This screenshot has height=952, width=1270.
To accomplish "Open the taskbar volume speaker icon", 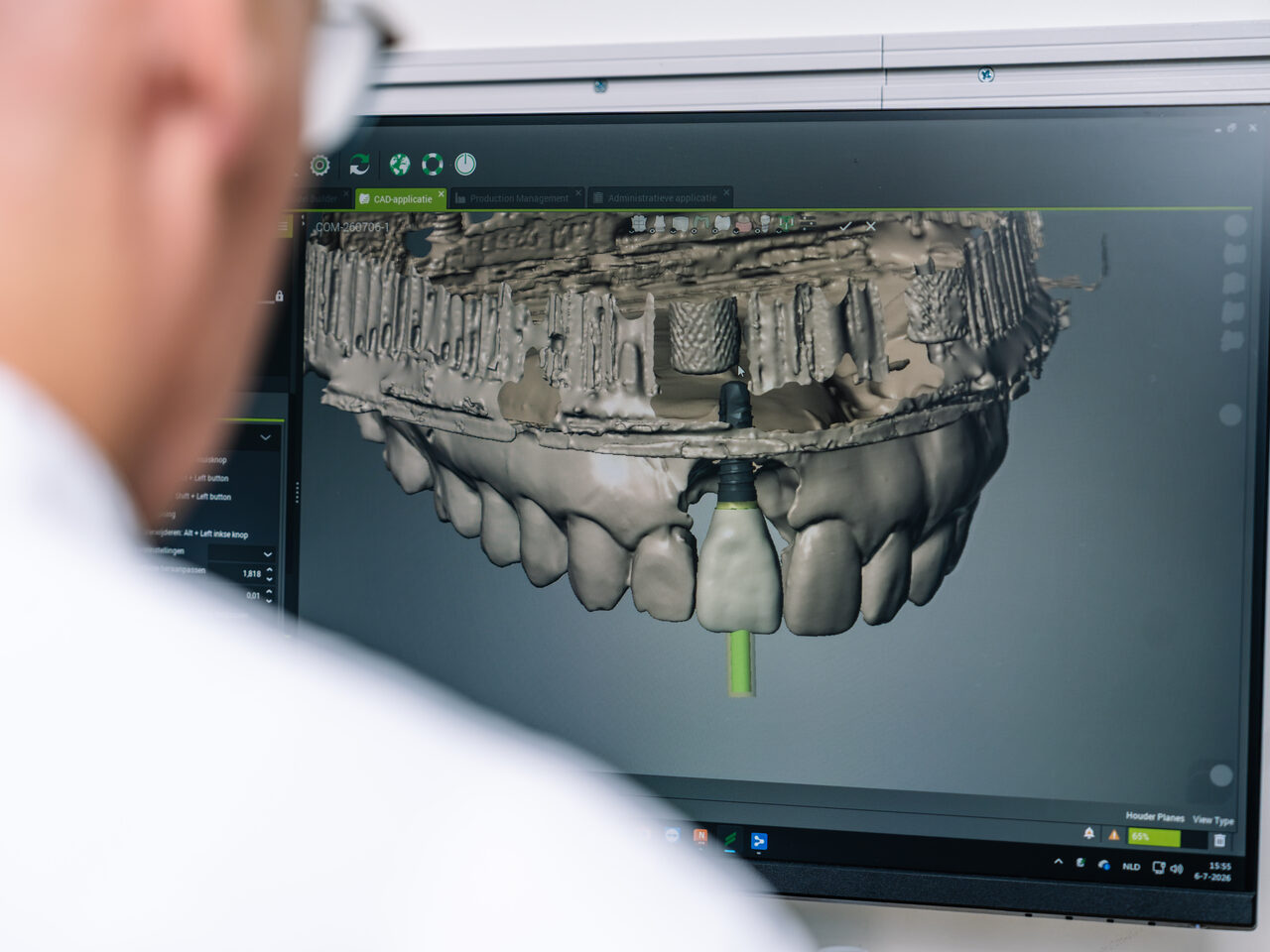I will pyautogui.click(x=1177, y=869).
